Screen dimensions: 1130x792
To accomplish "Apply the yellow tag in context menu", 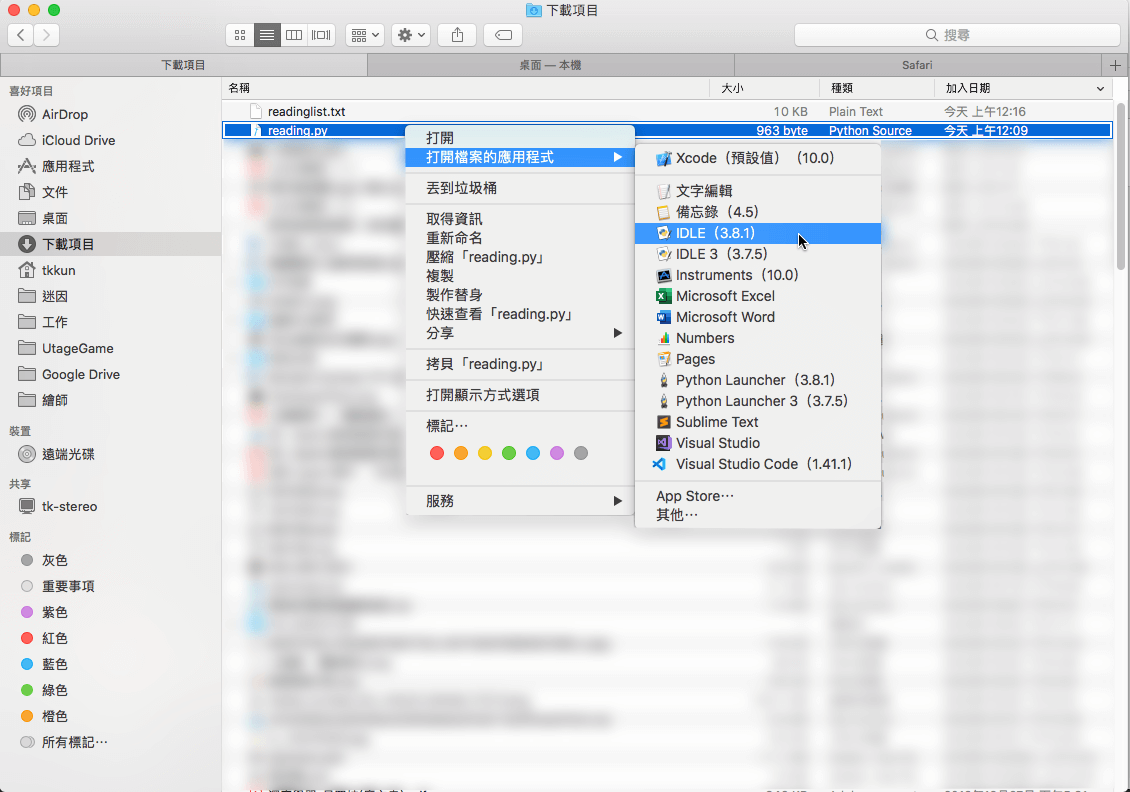I will (x=485, y=453).
